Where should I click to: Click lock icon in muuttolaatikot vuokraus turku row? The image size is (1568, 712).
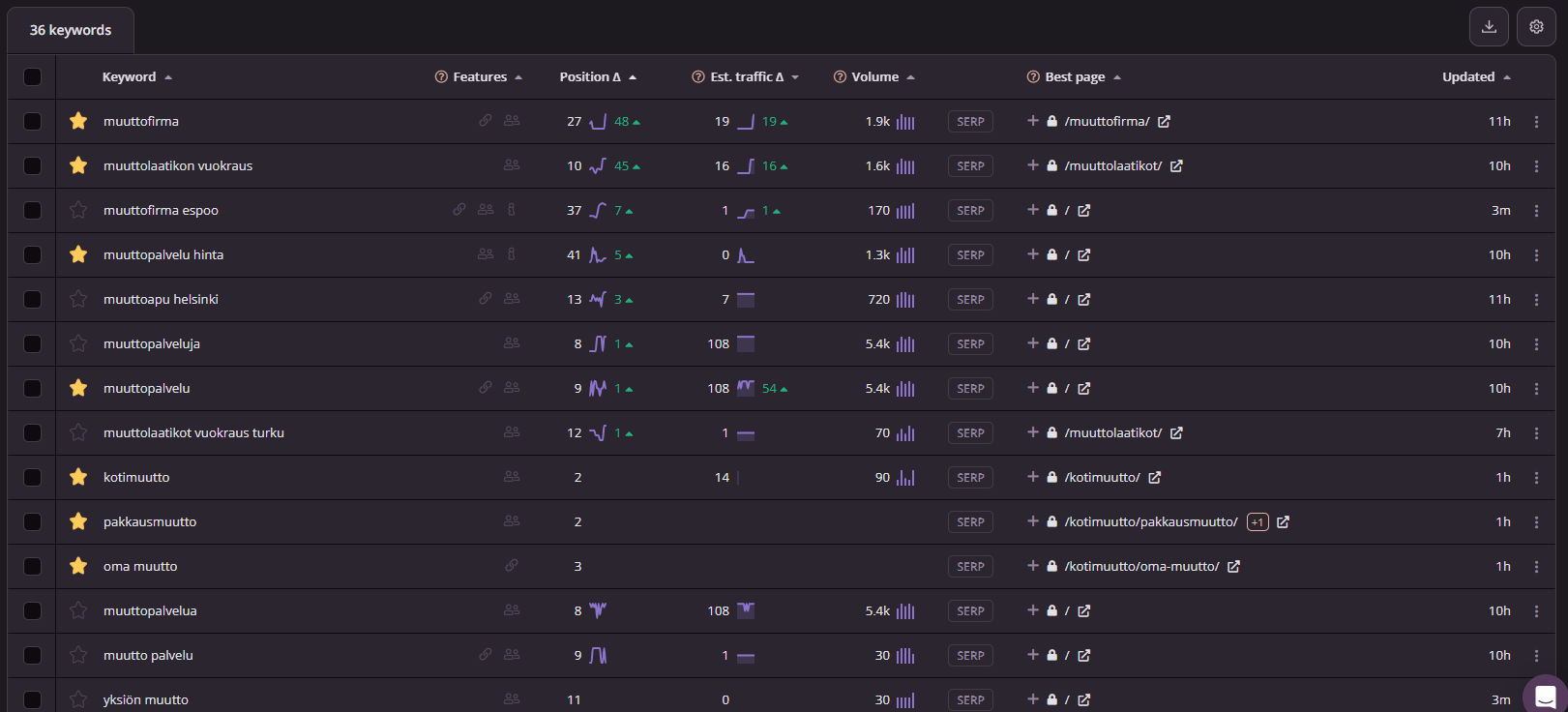point(1051,432)
